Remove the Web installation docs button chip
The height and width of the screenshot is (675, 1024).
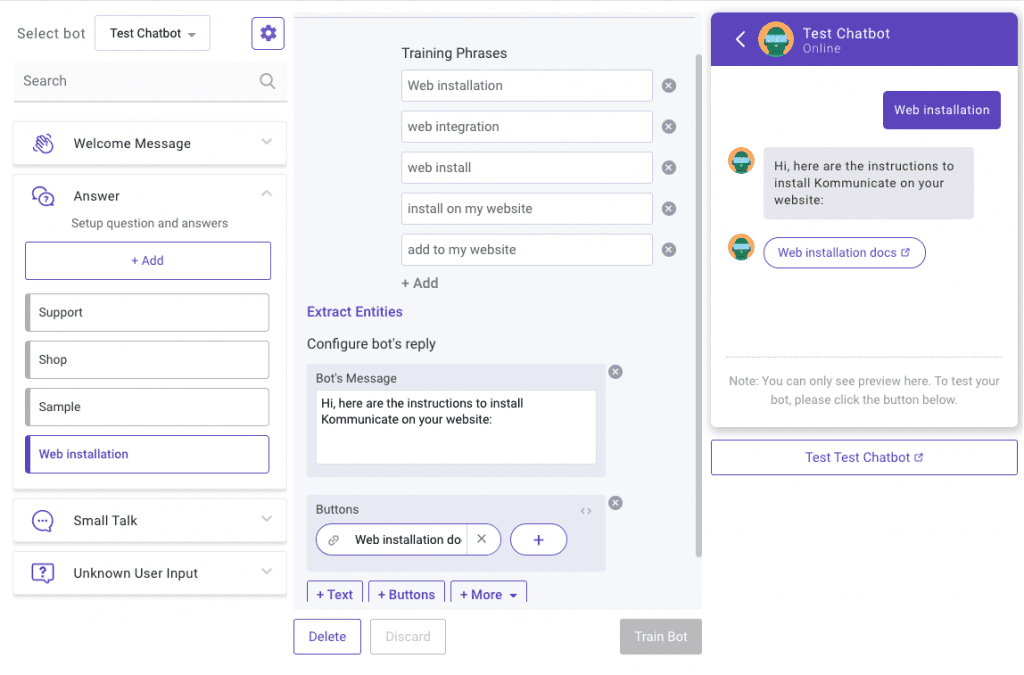pos(481,539)
